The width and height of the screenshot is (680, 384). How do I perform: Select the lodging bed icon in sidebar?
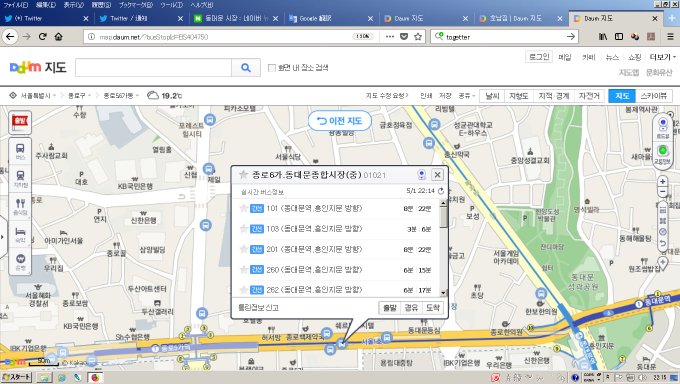20,234
